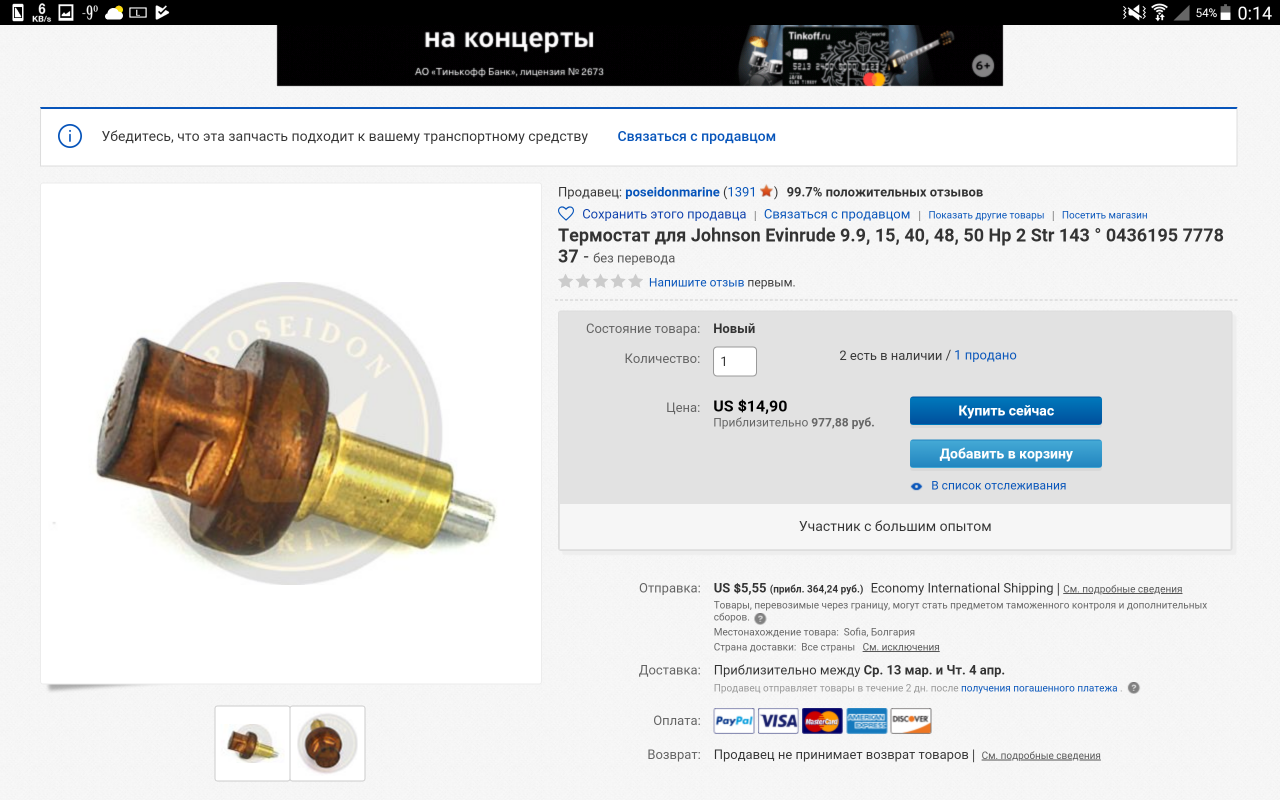Click the VISA card icon
Viewport: 1280px width, 800px height.
coord(778,720)
